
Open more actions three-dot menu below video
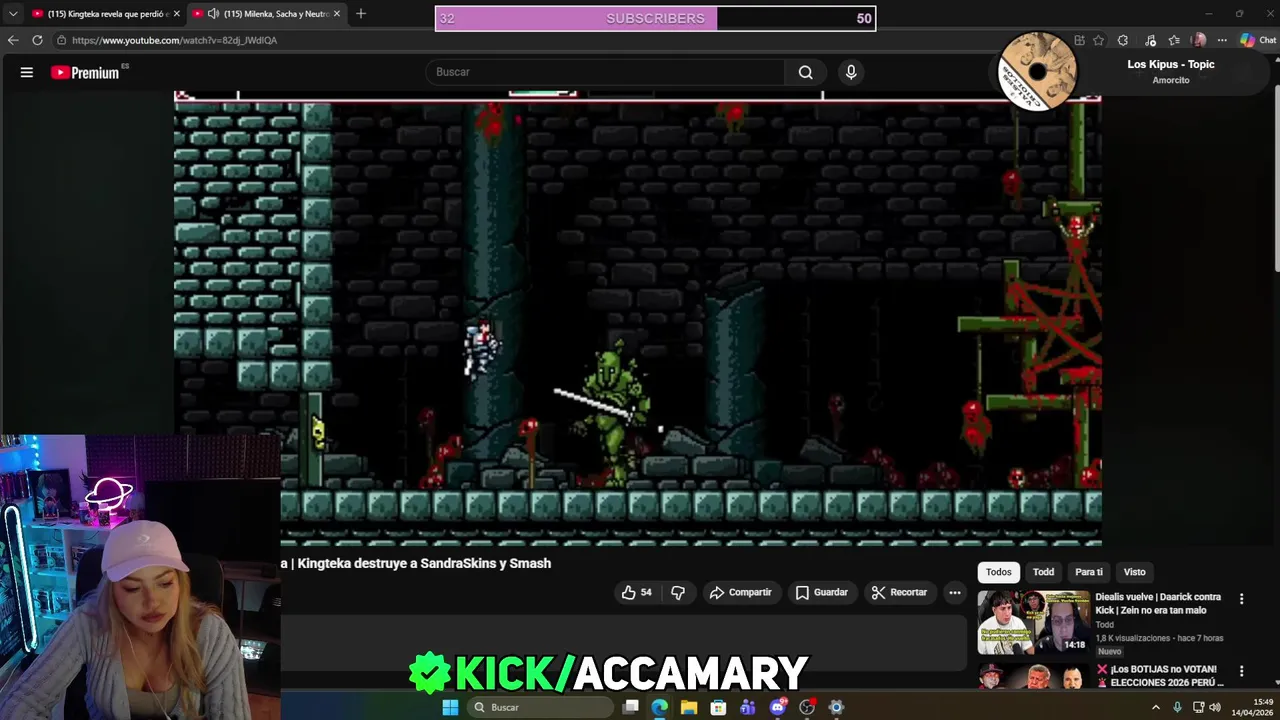pyautogui.click(x=955, y=592)
